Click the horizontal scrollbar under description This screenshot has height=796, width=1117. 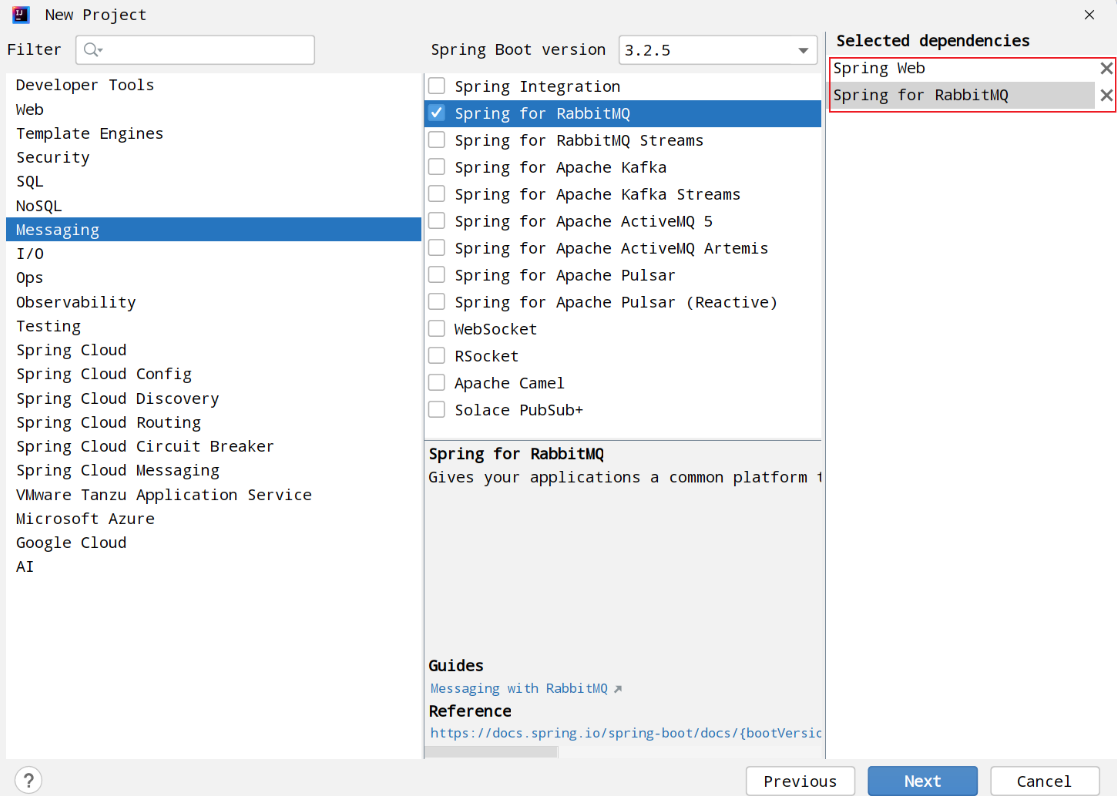tap(491, 753)
